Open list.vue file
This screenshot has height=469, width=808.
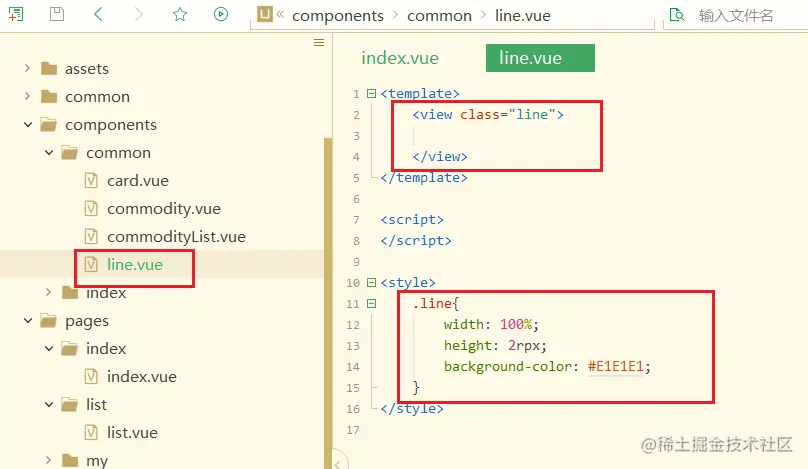(132, 432)
